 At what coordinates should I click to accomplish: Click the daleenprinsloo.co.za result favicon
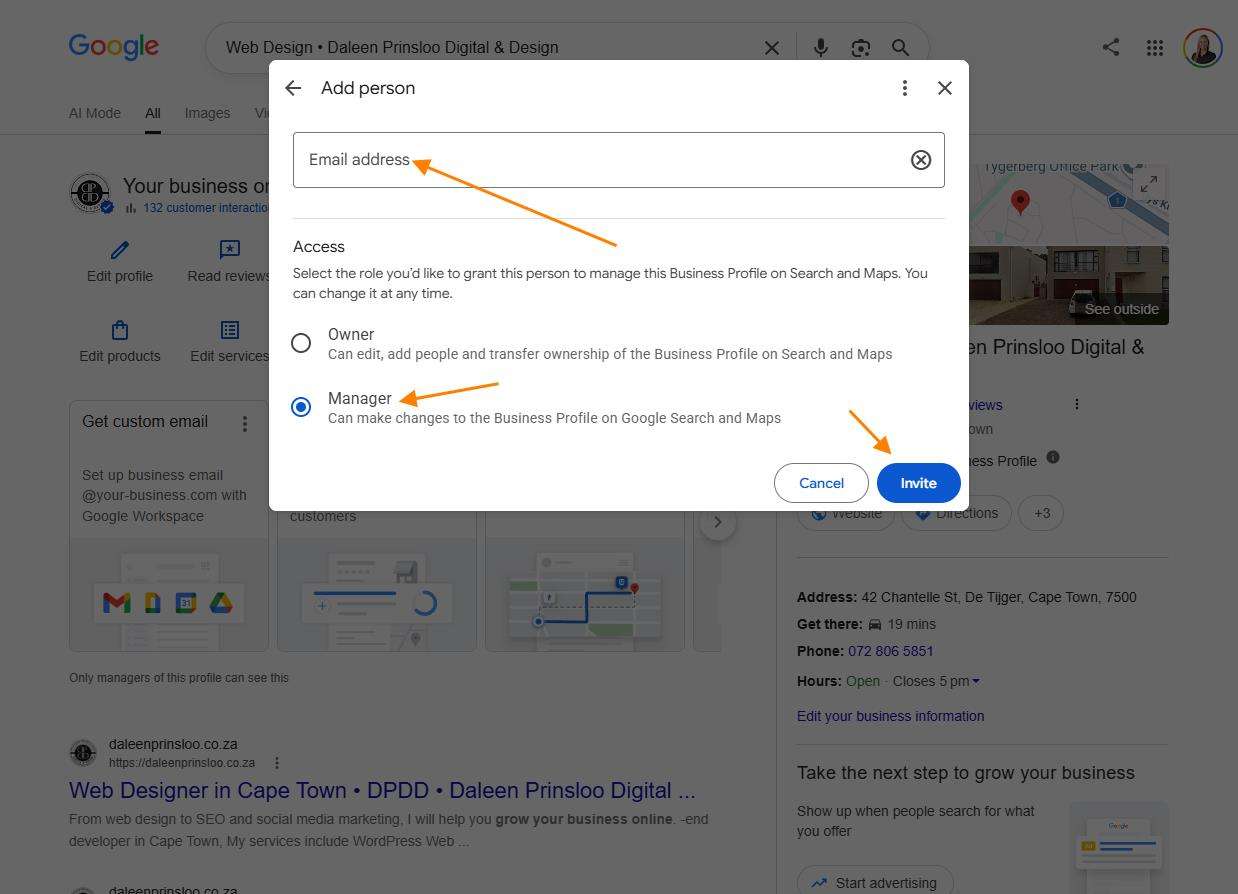coord(83,752)
